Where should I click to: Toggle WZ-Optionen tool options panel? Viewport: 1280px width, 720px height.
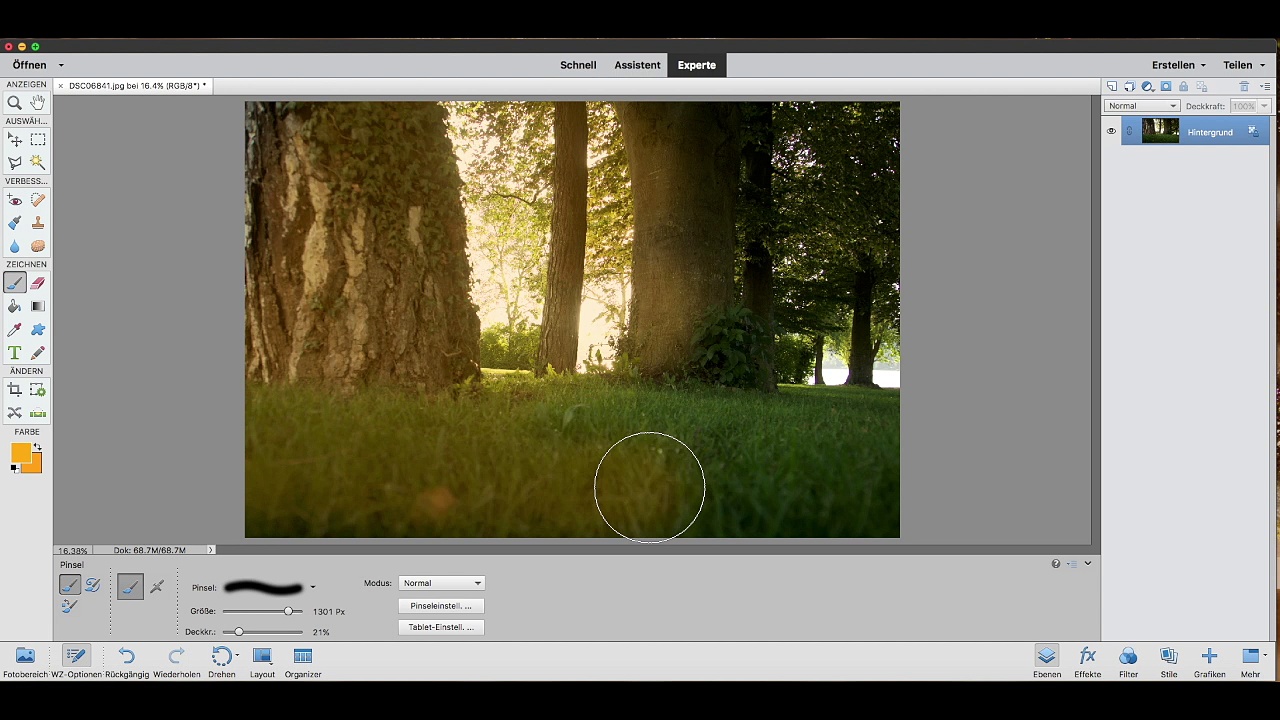coord(76,657)
